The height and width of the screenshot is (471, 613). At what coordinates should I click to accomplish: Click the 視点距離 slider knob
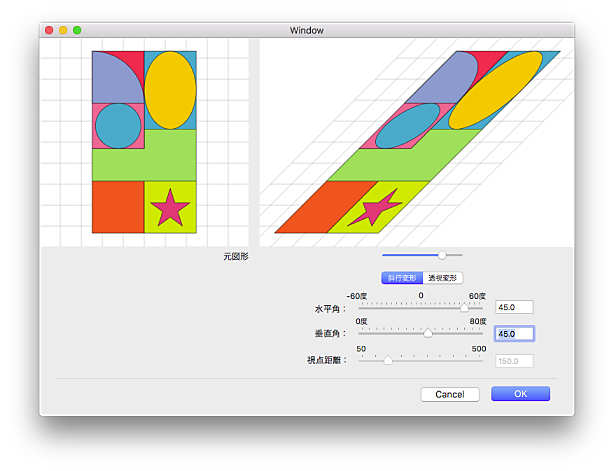coord(388,360)
